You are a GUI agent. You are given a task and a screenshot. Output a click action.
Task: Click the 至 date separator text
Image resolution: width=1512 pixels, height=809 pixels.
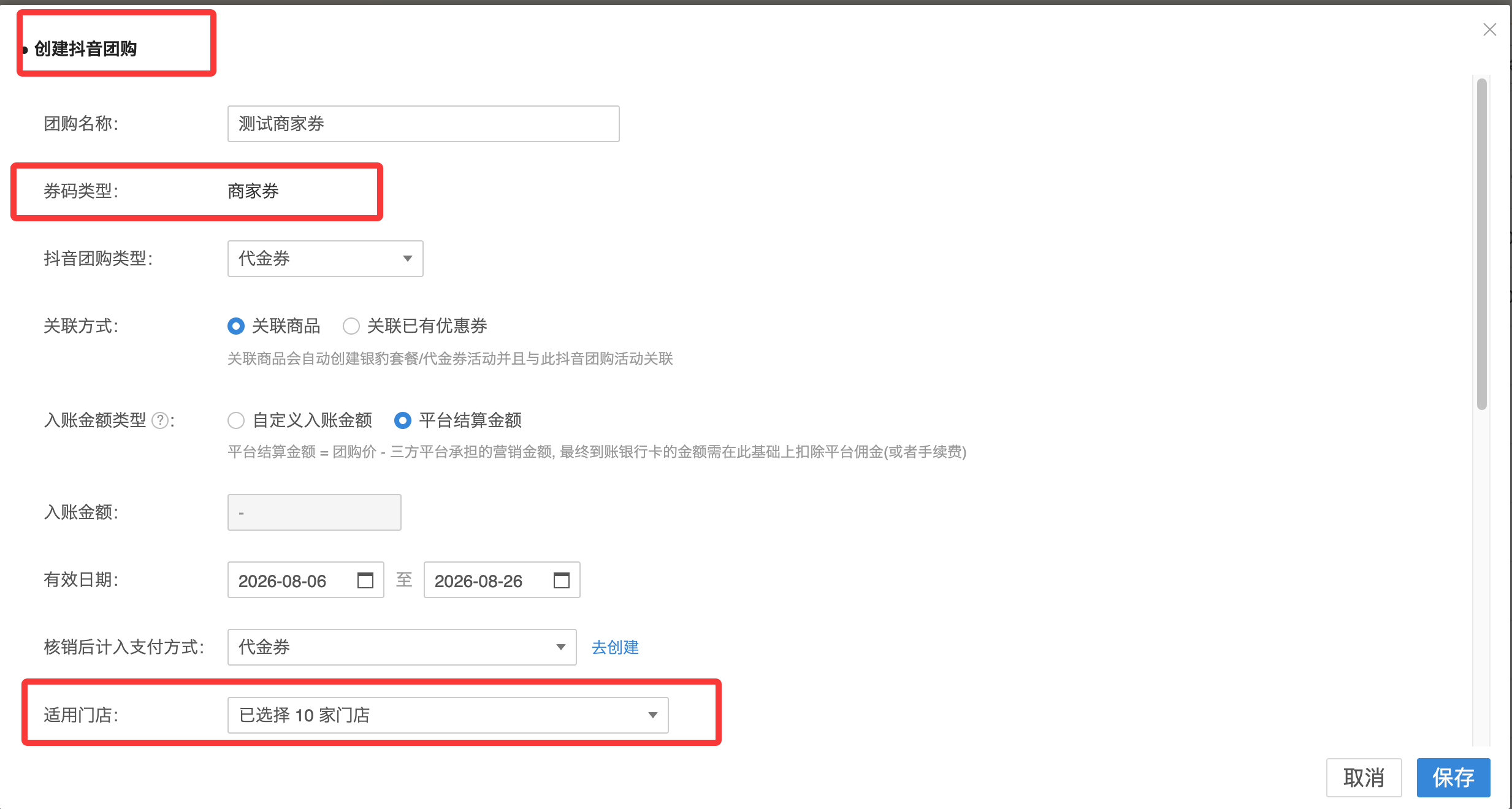pos(404,580)
